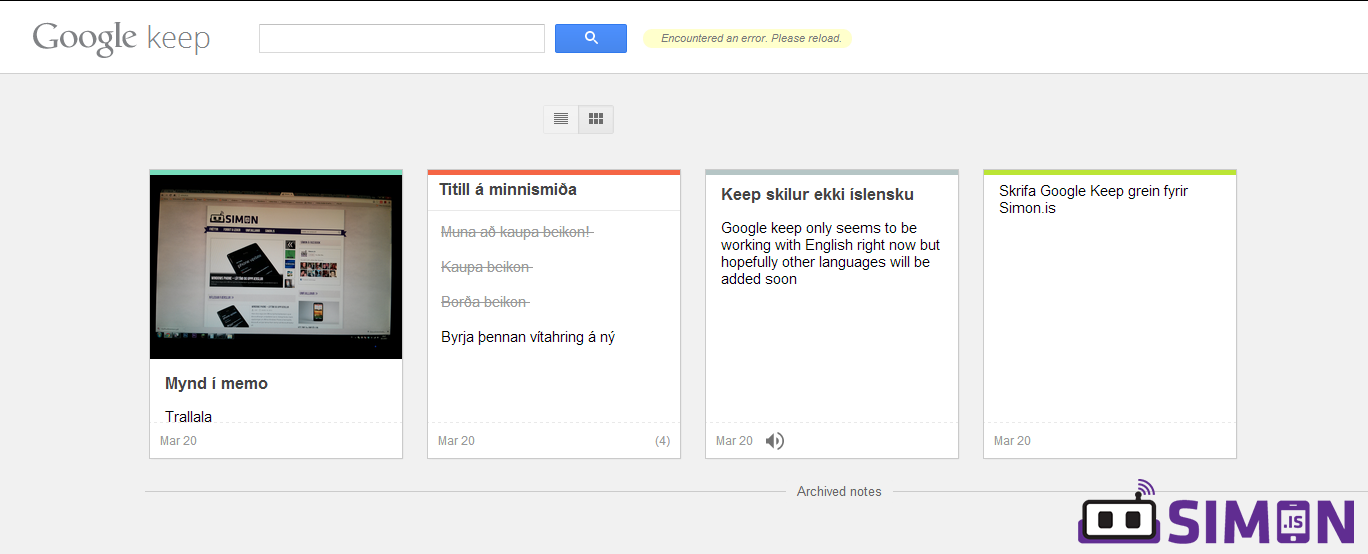Click Mar 20 date on Titill á minnismiða note
Screen dimensions: 1368x554
pos(456,441)
